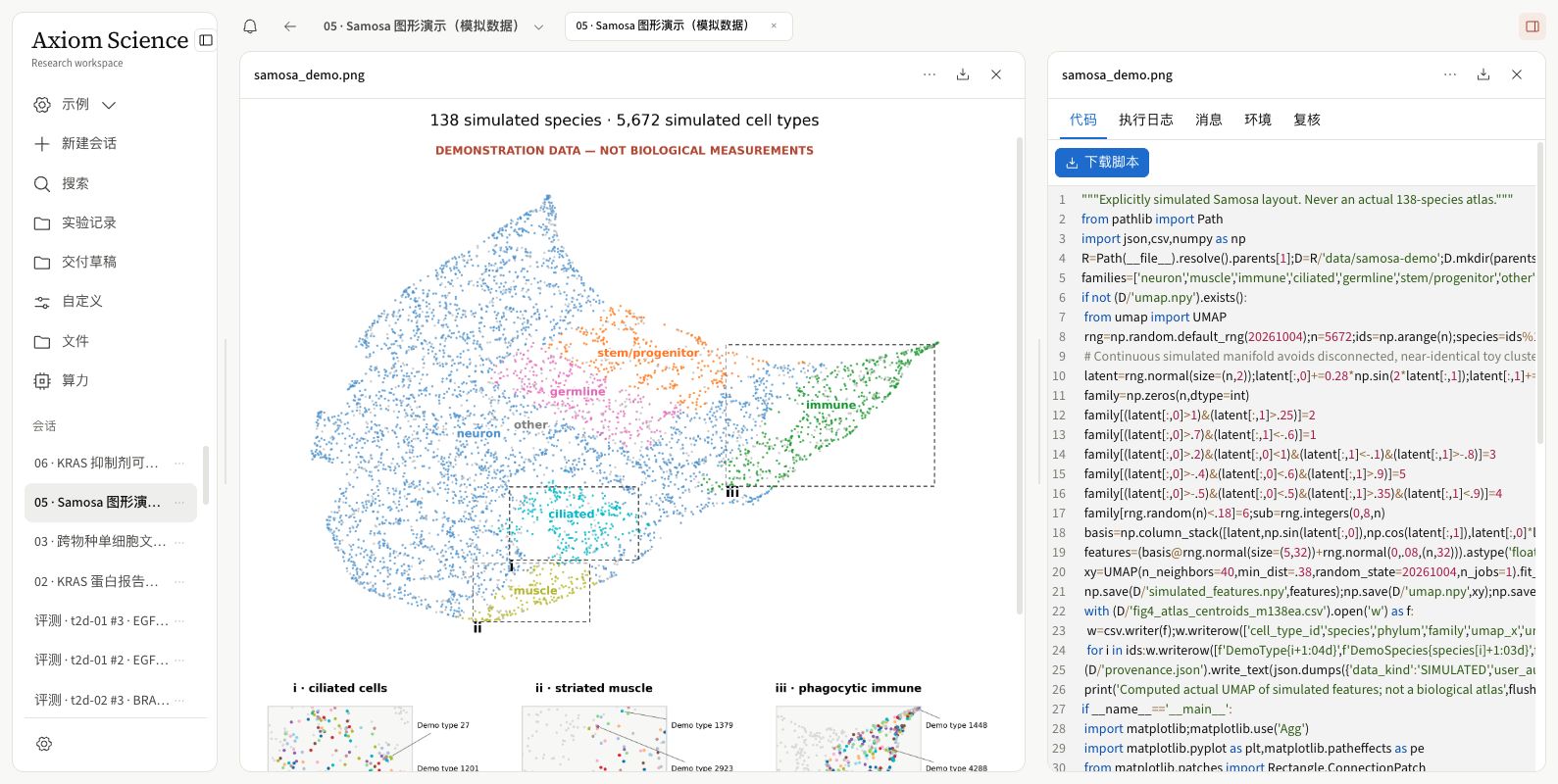Switch to the 环境 tab

(1258, 120)
